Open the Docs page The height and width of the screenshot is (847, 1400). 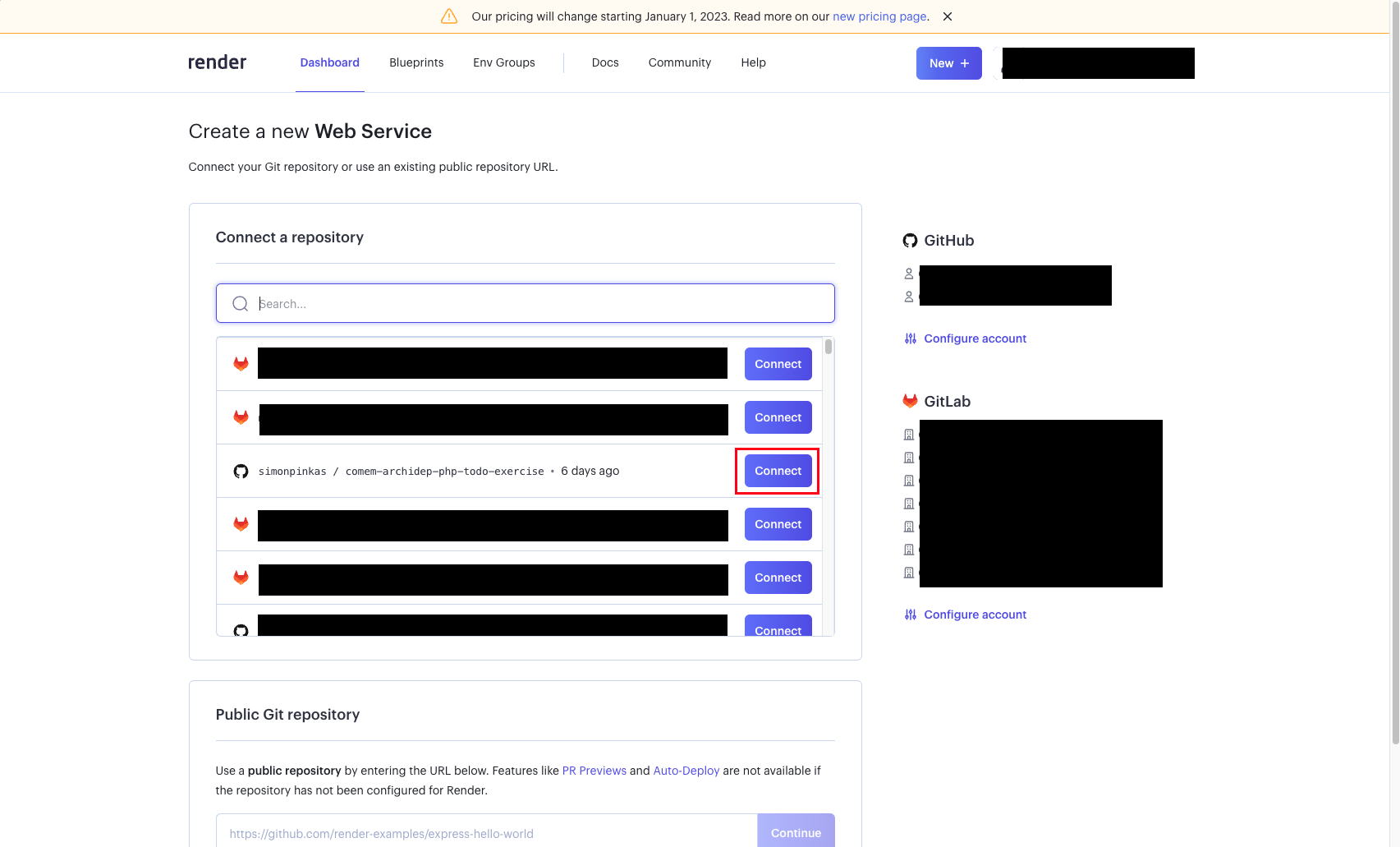[x=605, y=62]
